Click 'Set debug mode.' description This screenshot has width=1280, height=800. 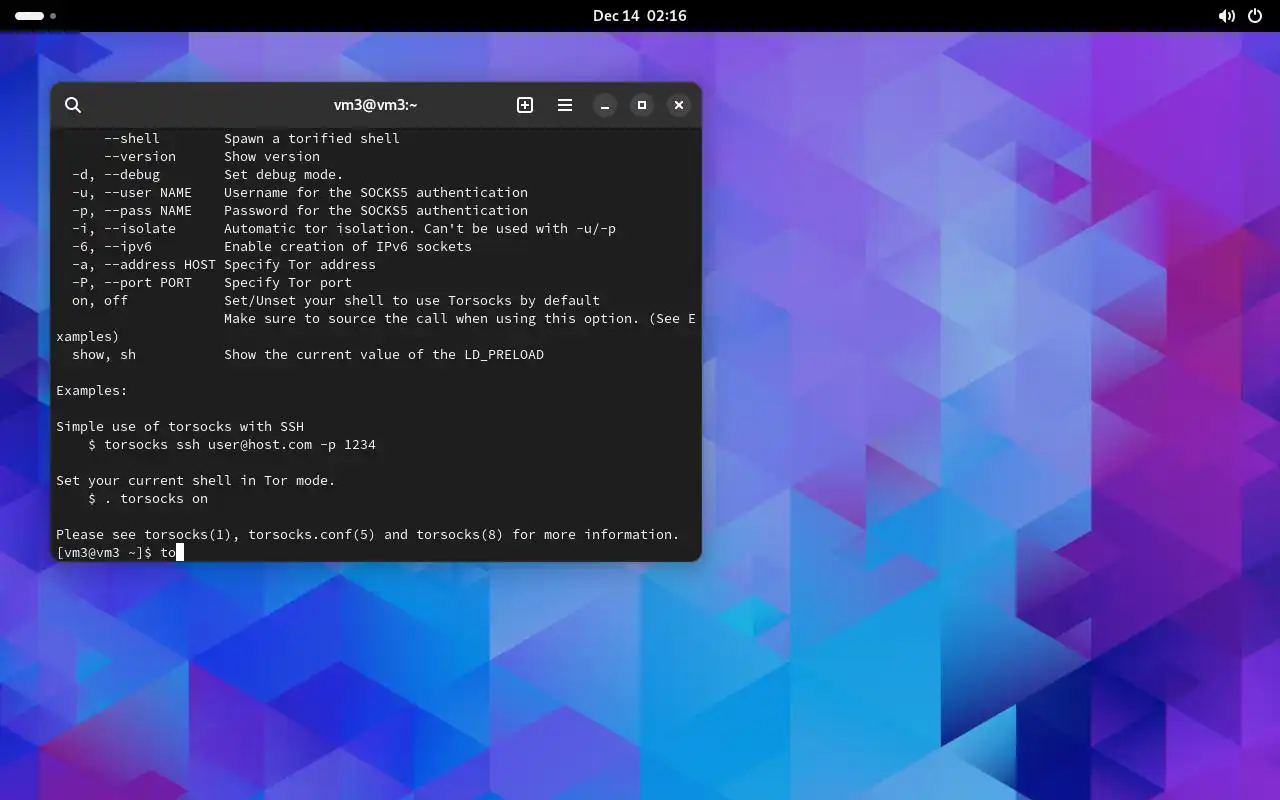(284, 174)
